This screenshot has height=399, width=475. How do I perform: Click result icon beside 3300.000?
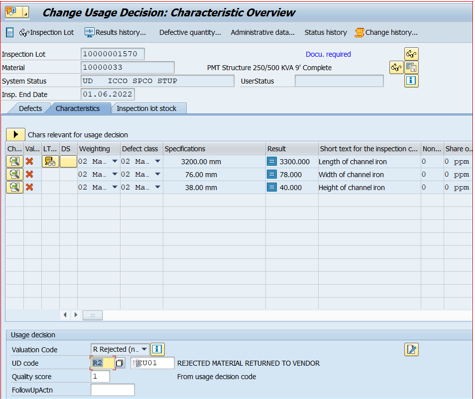pyautogui.click(x=272, y=162)
